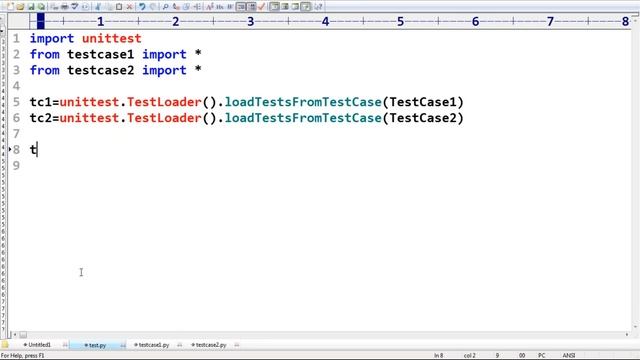640x360 pixels.
Task: Click the 'ANSI' encoding status entry
Action: point(569,356)
